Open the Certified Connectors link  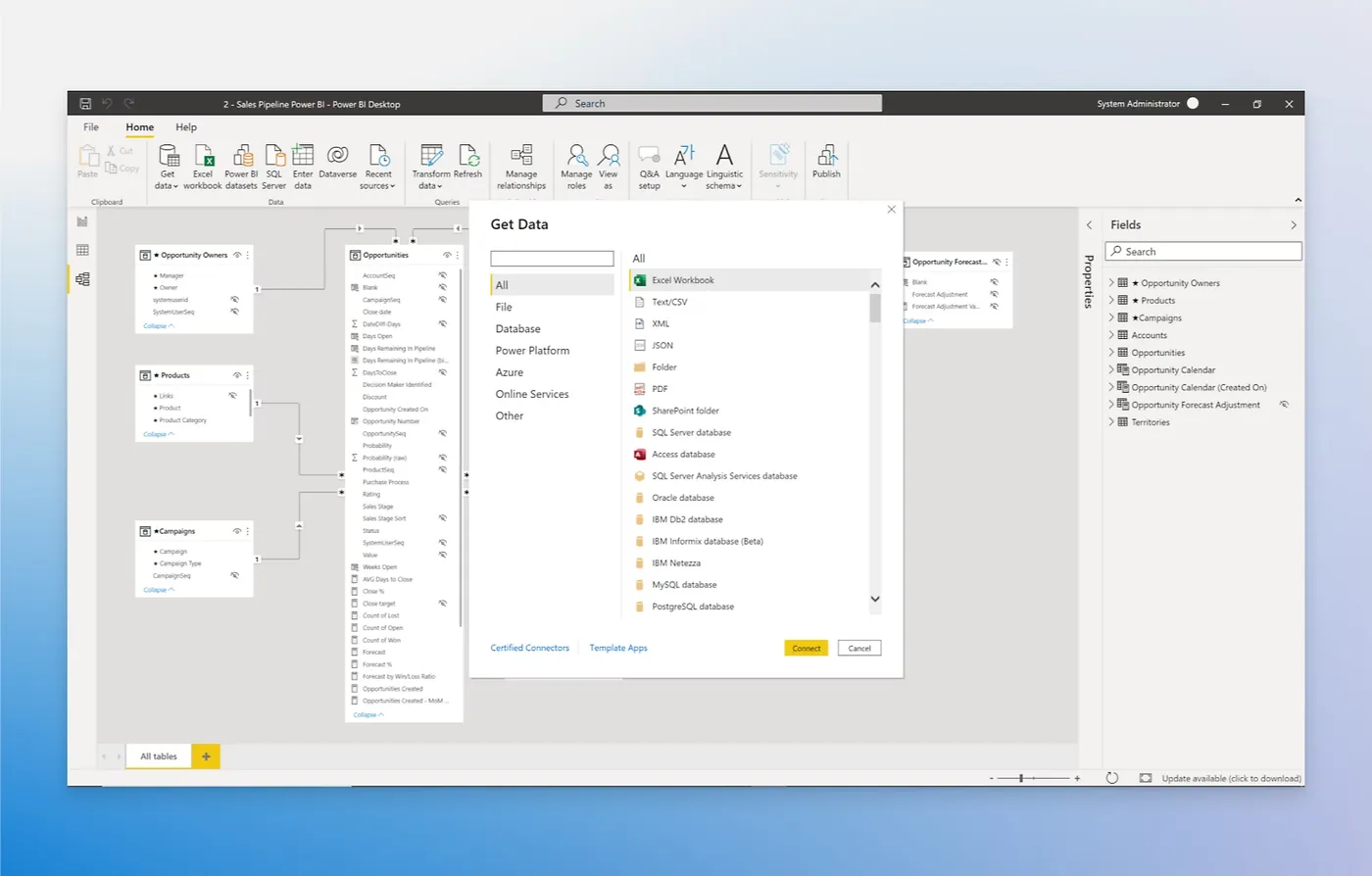click(529, 648)
